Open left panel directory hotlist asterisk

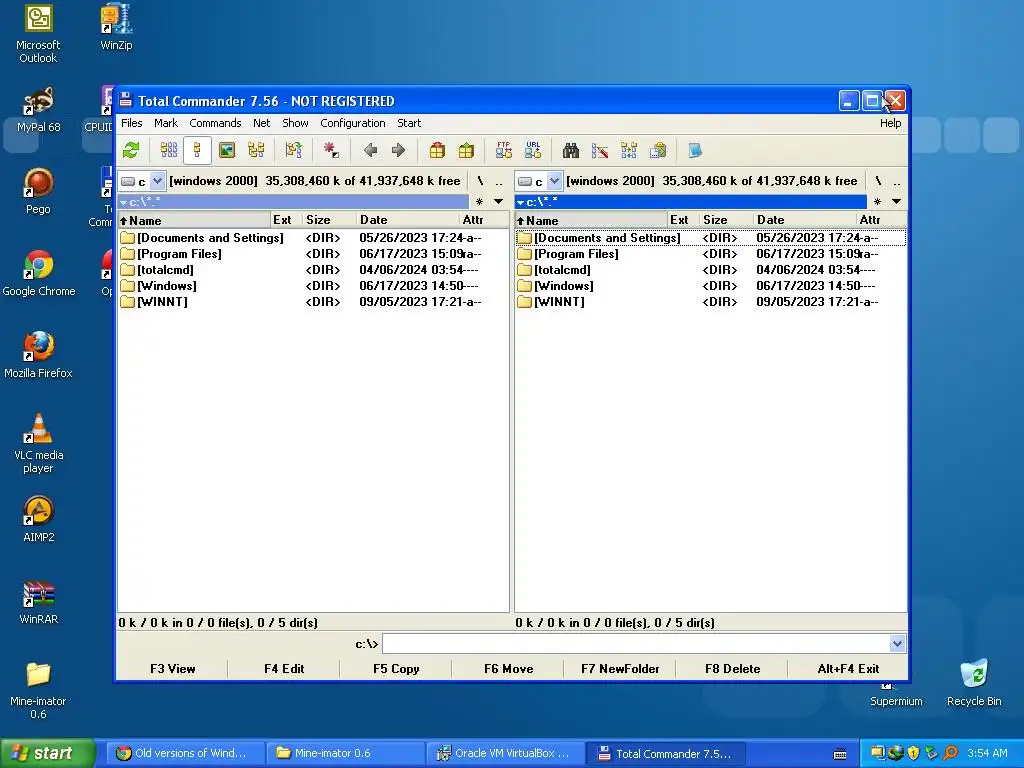click(x=479, y=202)
